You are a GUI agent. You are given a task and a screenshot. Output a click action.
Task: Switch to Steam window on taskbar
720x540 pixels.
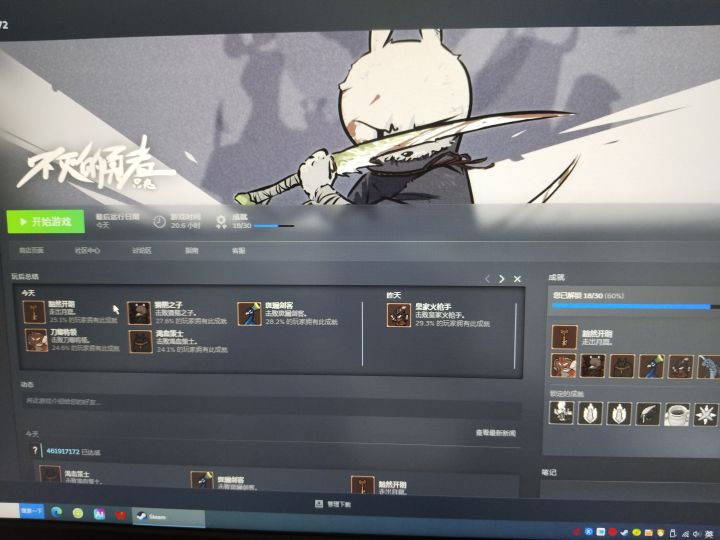click(168, 517)
